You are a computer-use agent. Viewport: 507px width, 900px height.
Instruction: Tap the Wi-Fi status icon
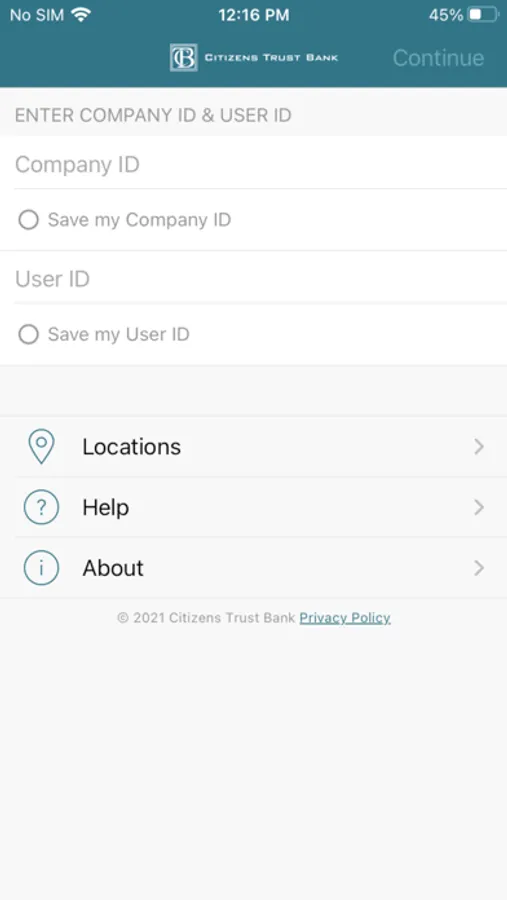82,15
